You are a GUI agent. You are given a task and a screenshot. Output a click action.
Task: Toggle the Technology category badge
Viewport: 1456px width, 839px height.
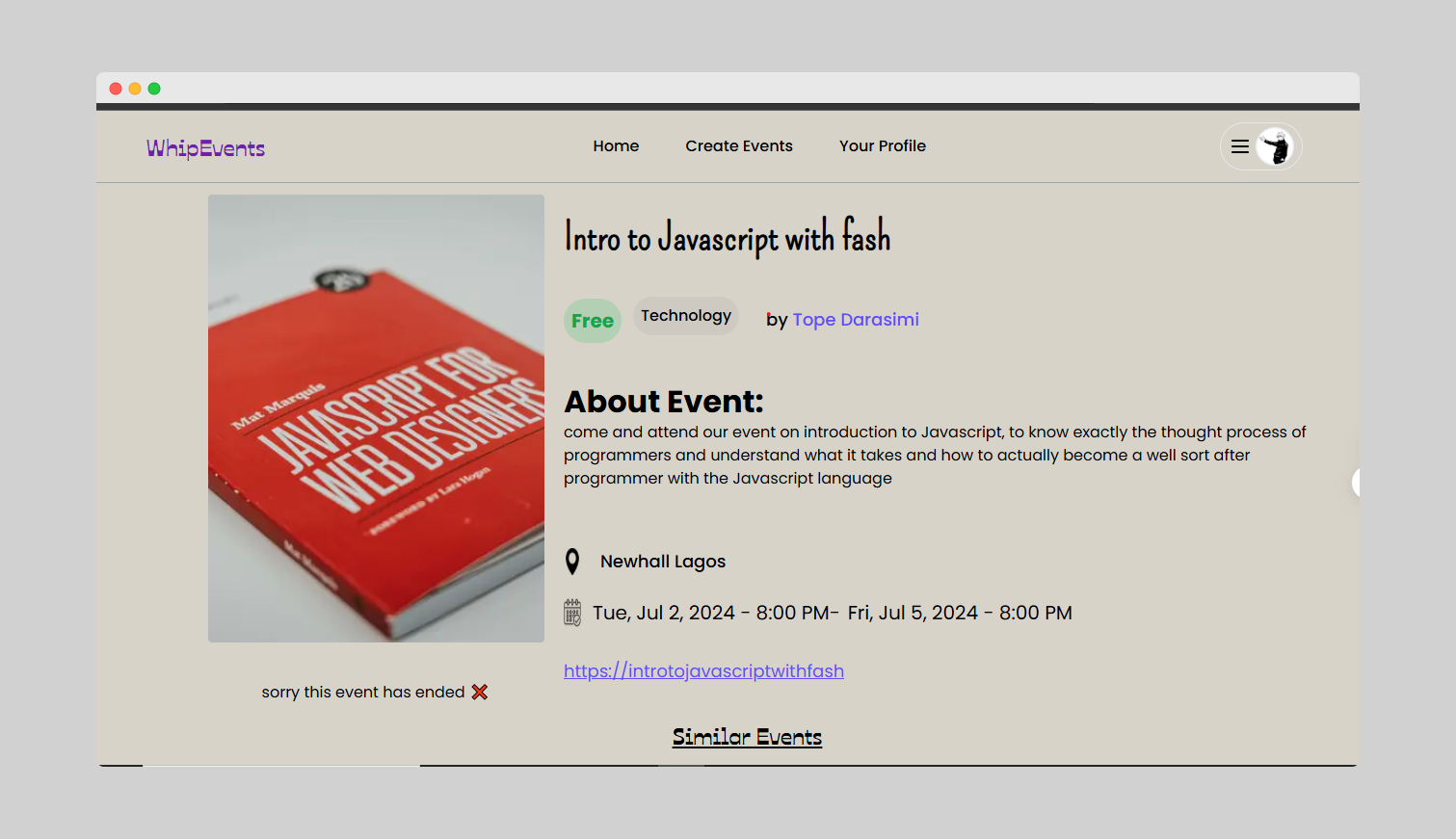click(685, 315)
